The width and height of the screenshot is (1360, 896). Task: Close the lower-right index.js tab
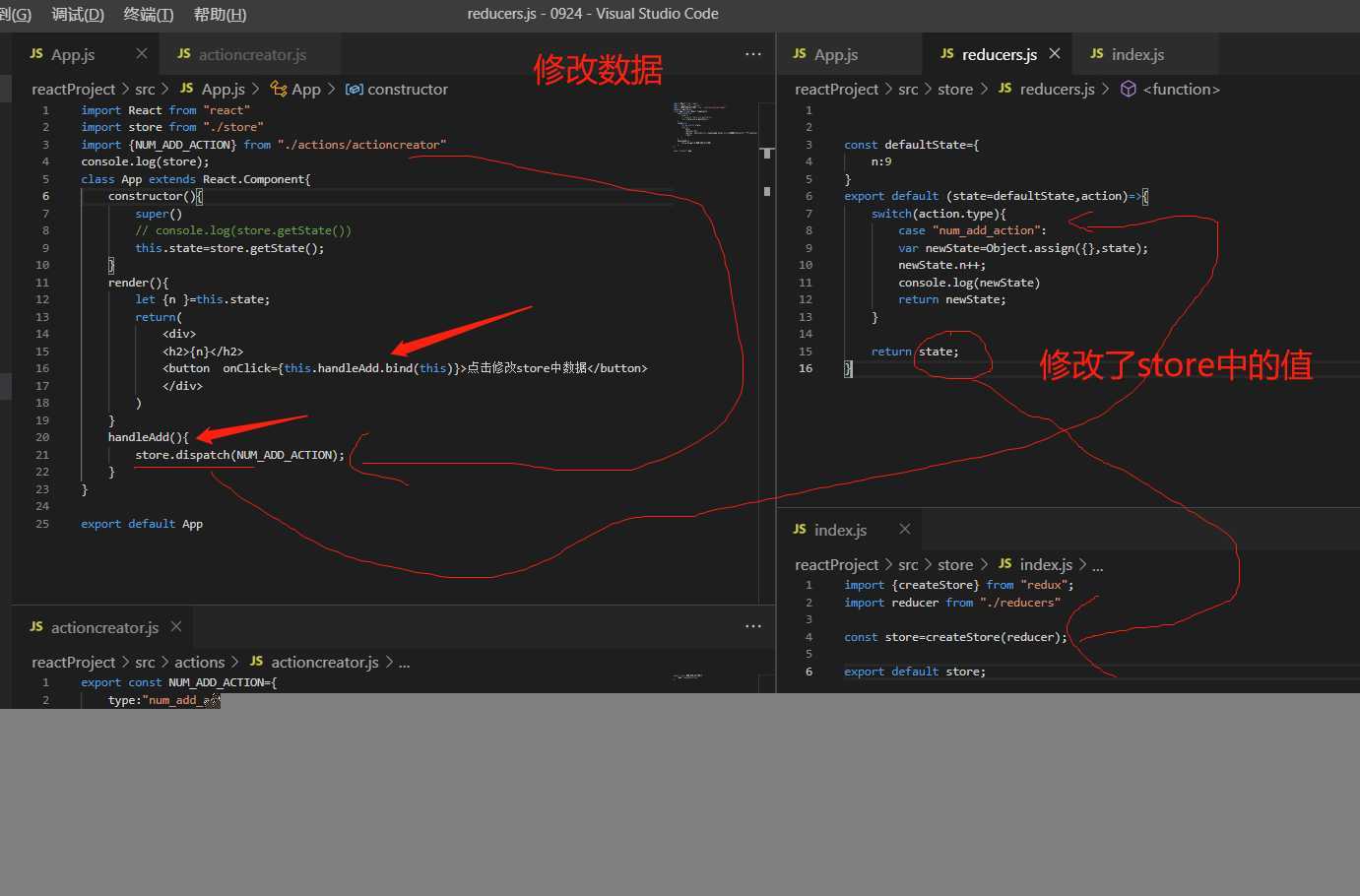905,529
